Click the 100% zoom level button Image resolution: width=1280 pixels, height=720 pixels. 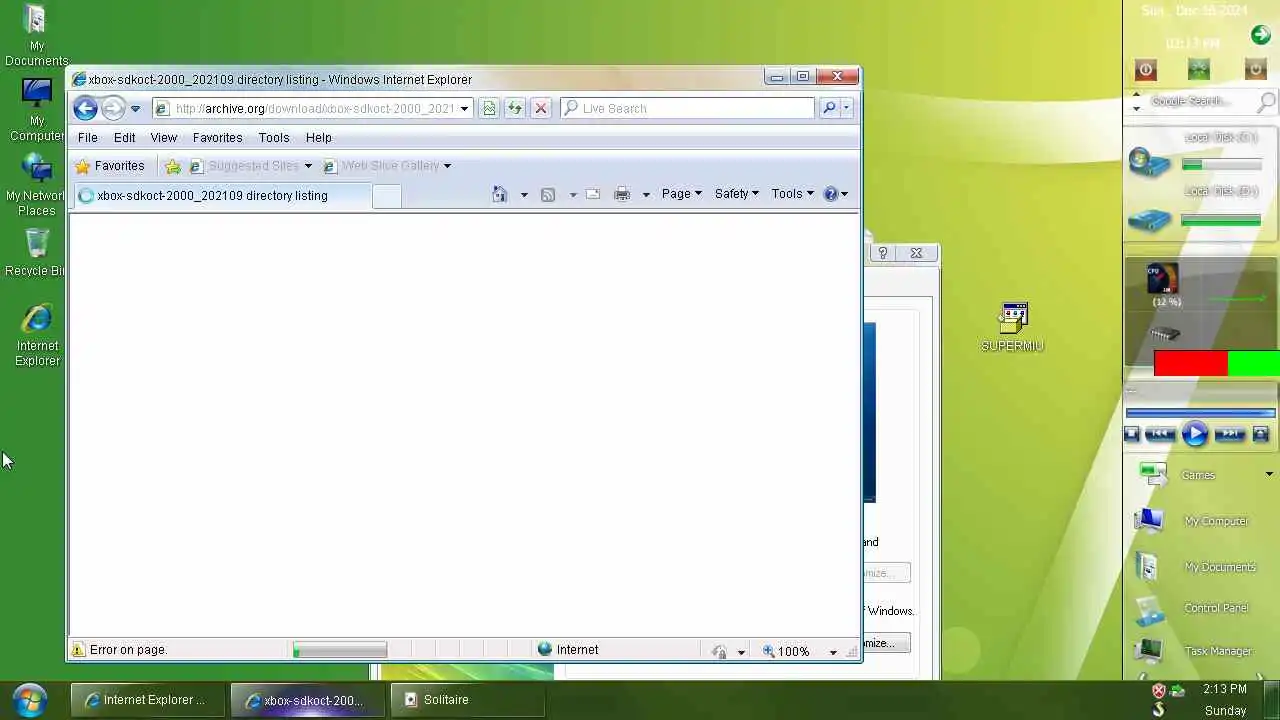(x=787, y=650)
